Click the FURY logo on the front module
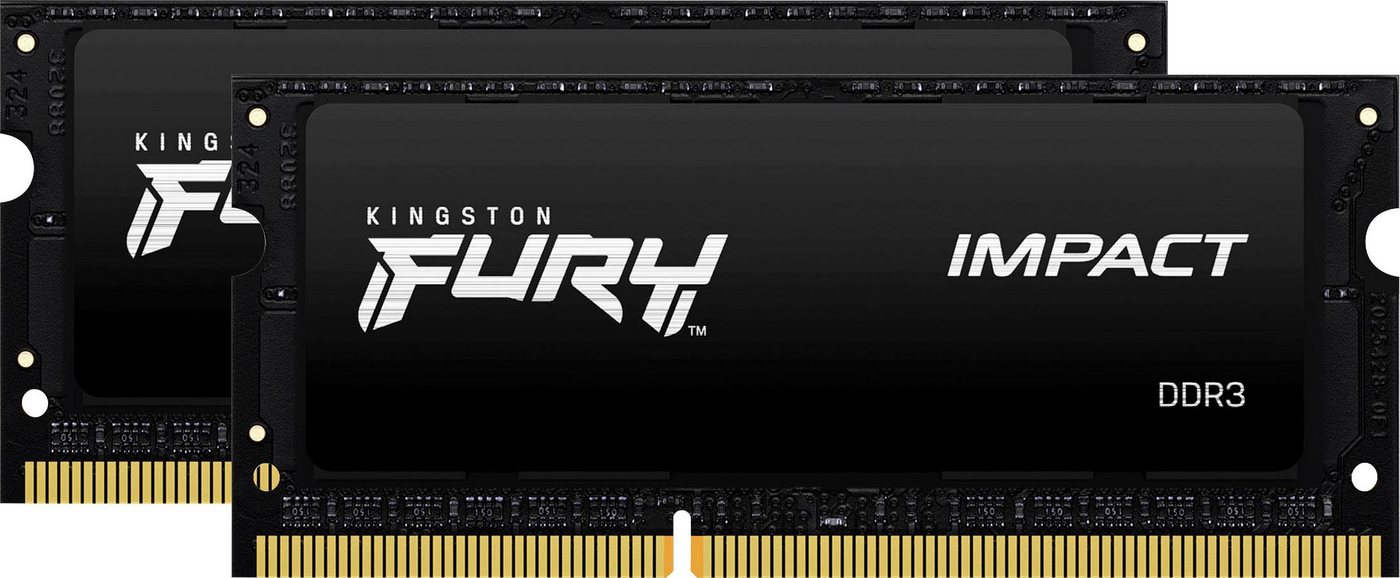Screen dimensions: 1400x578 click(540, 283)
